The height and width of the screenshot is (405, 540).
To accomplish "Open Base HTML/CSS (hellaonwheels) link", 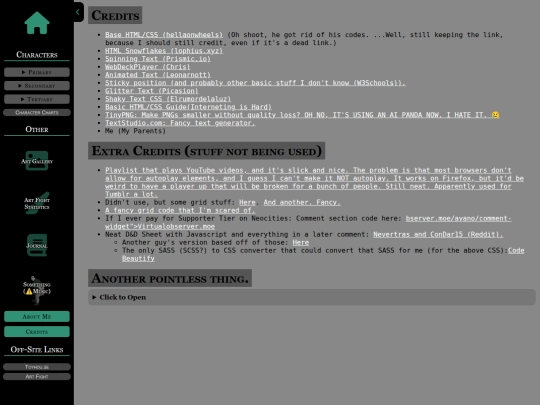I will 164,35.
